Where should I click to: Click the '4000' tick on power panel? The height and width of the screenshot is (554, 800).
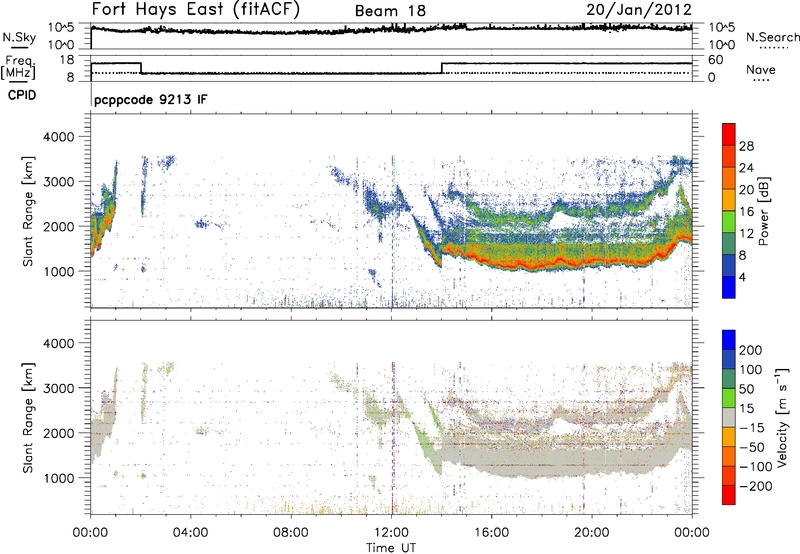(58, 137)
